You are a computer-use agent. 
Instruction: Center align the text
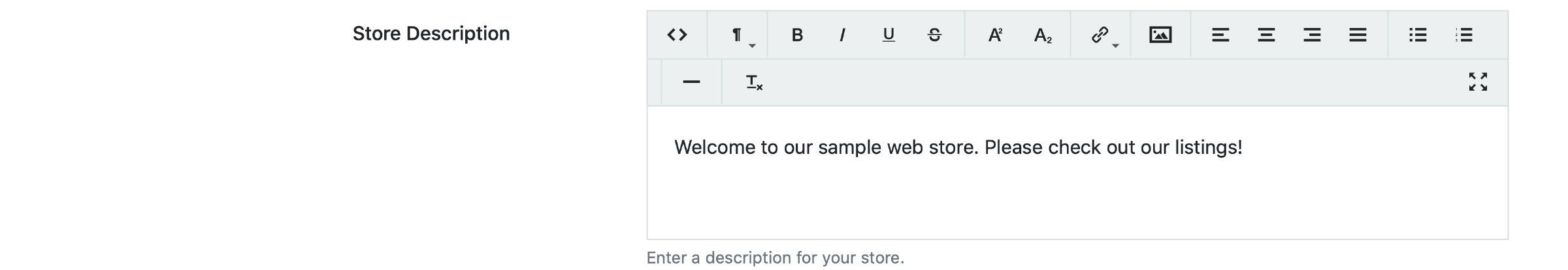coord(1266,35)
